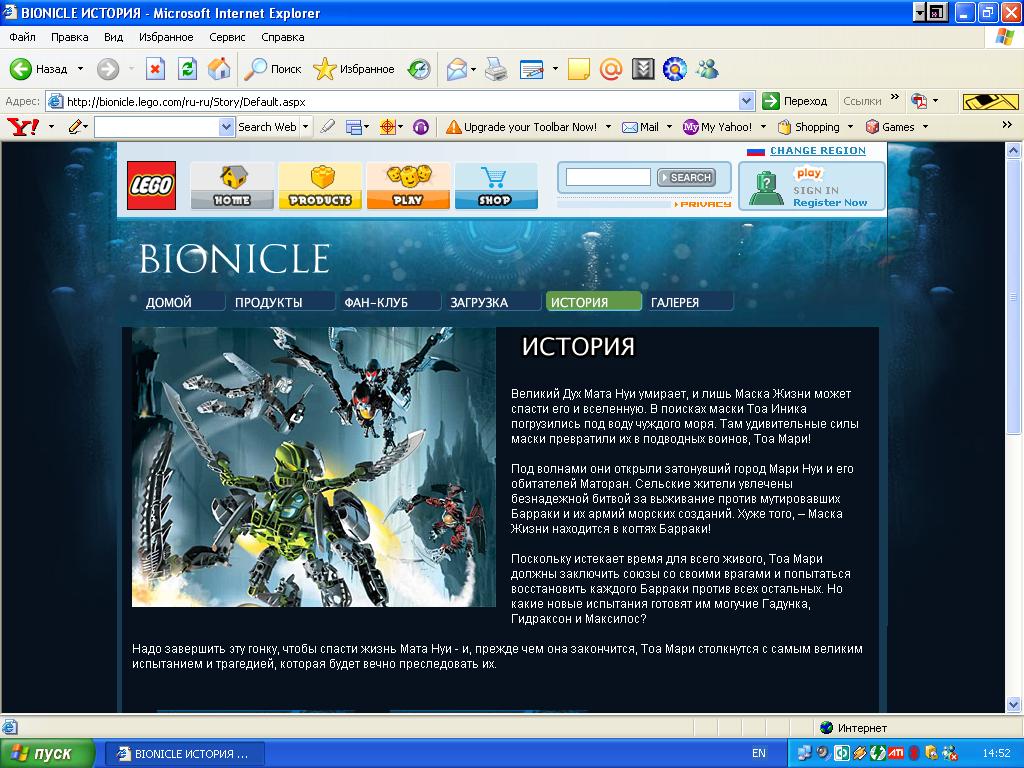Click the LEGO SHOP cart button

[x=496, y=186]
